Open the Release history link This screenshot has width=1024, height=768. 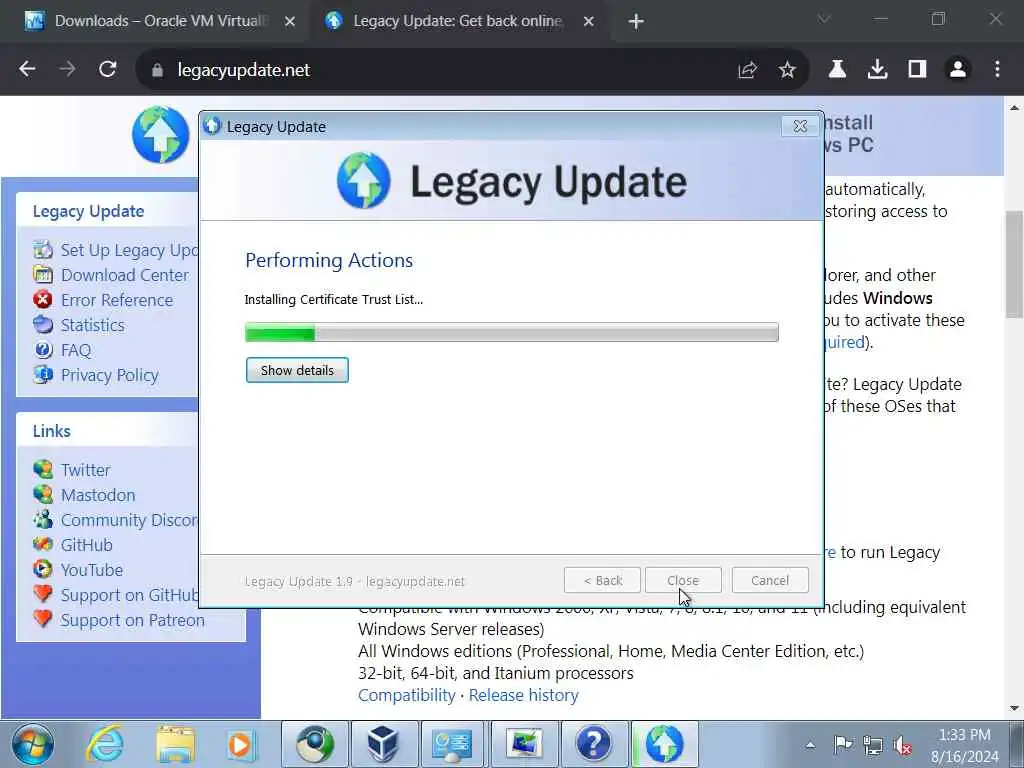pyautogui.click(x=523, y=695)
